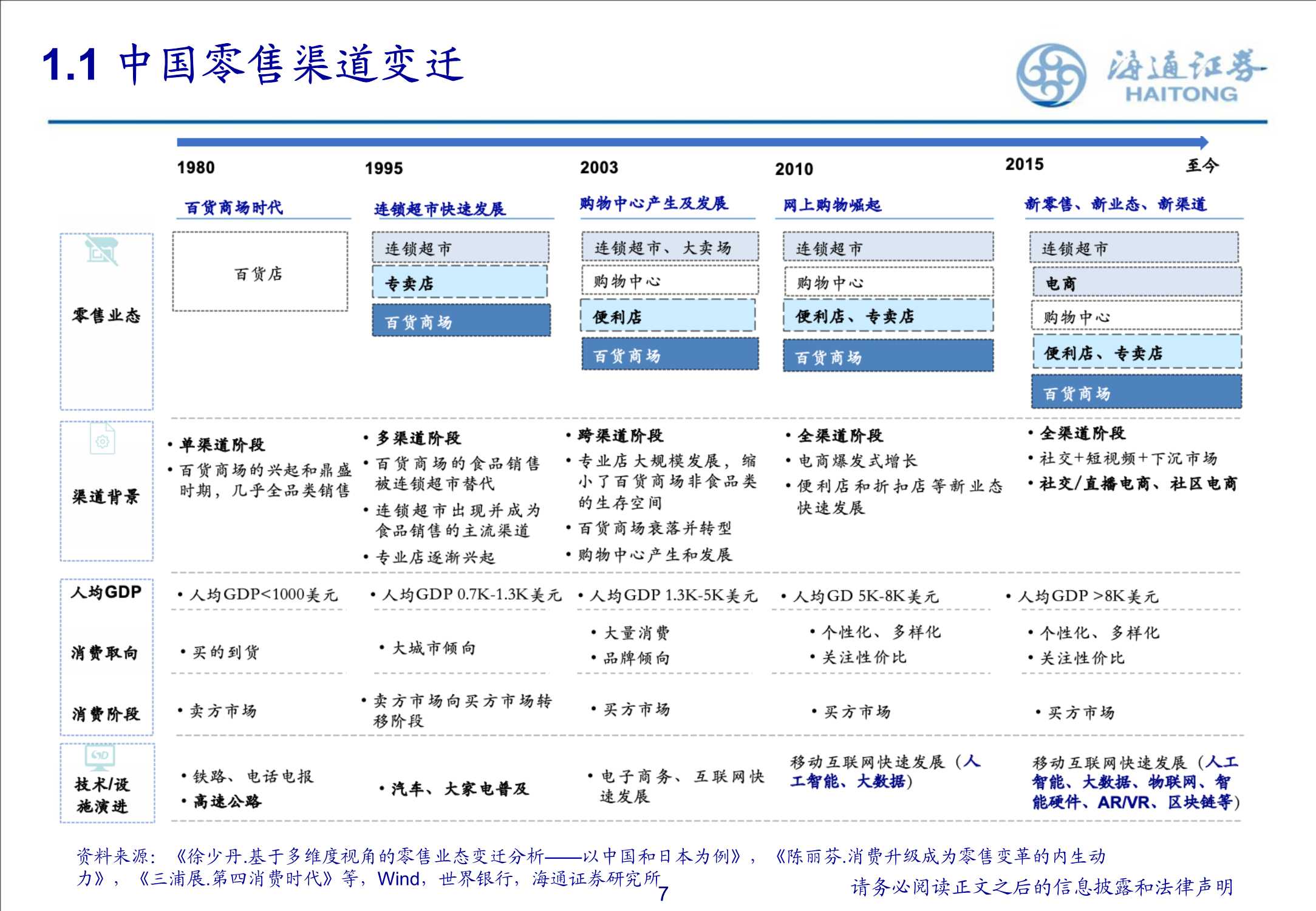The image size is (1316, 911).
Task: Click the 单渠道阶段 bullet
Action: coord(217,445)
